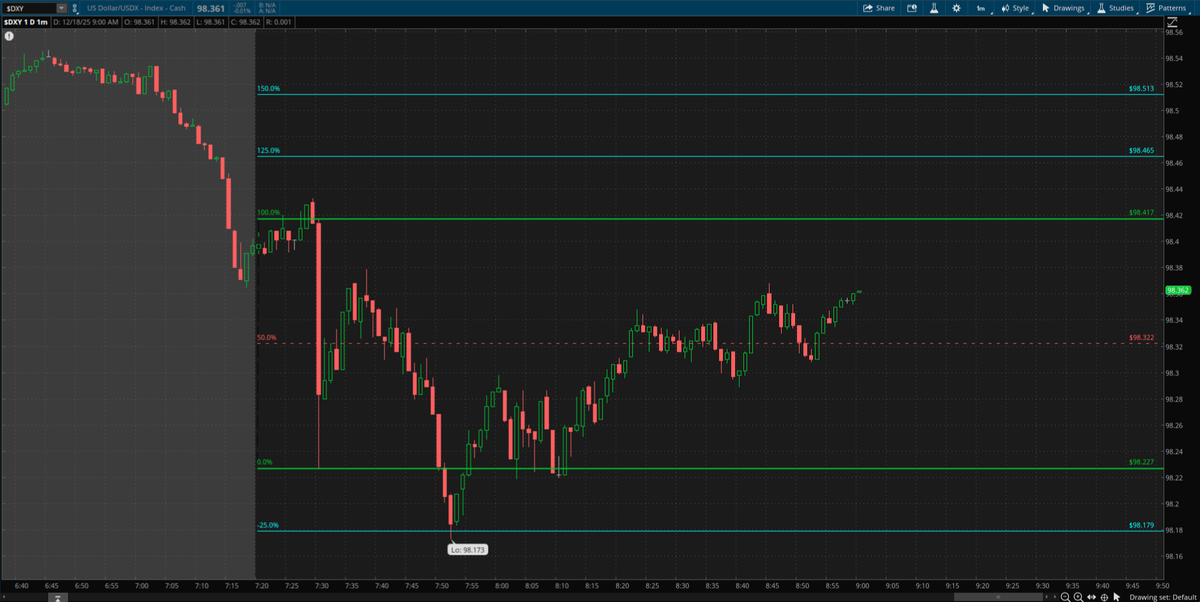Open chart settings gear icon
1200x602 pixels.
(957, 7)
